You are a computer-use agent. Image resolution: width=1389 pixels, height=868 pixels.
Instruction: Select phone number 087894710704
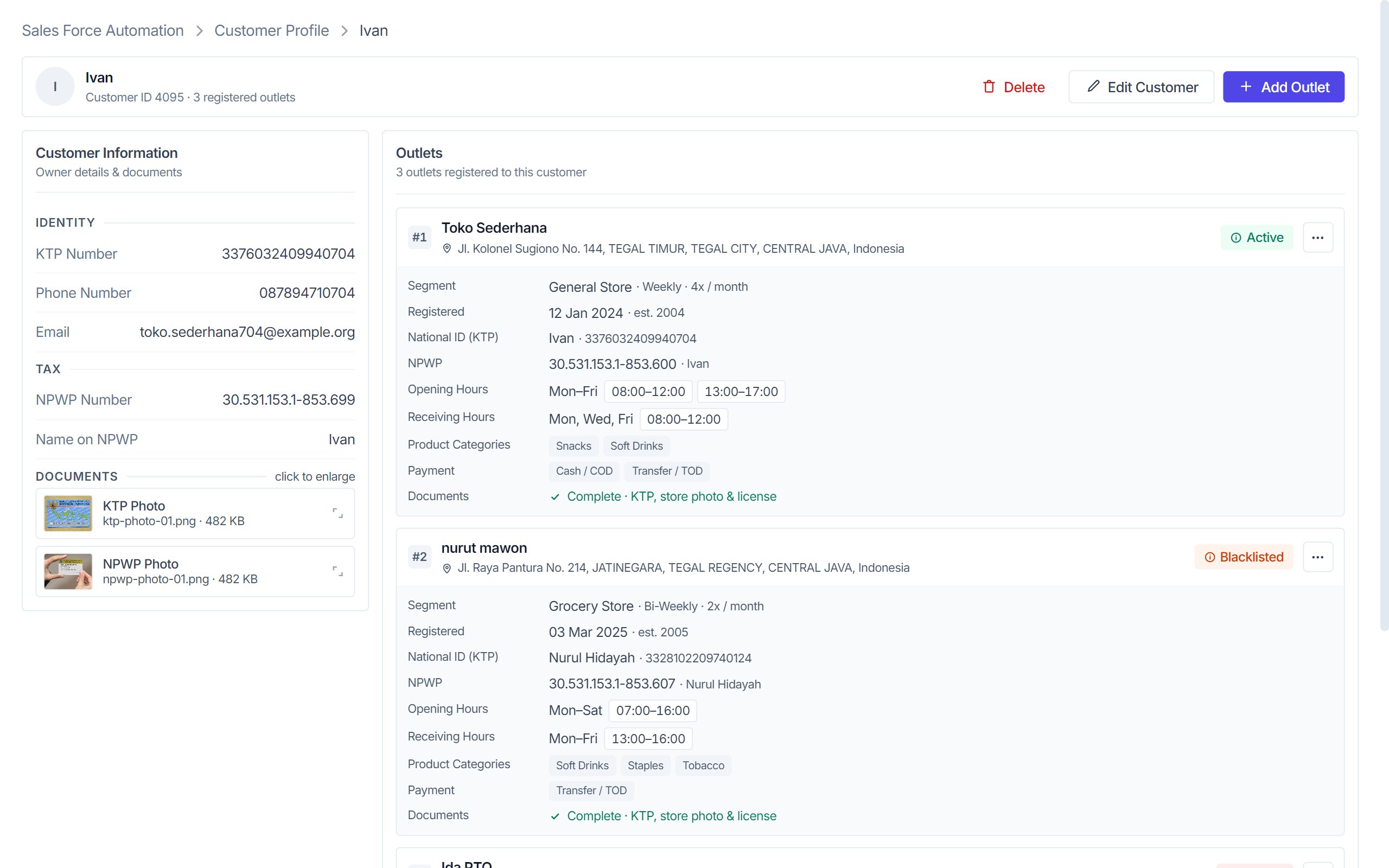307,293
